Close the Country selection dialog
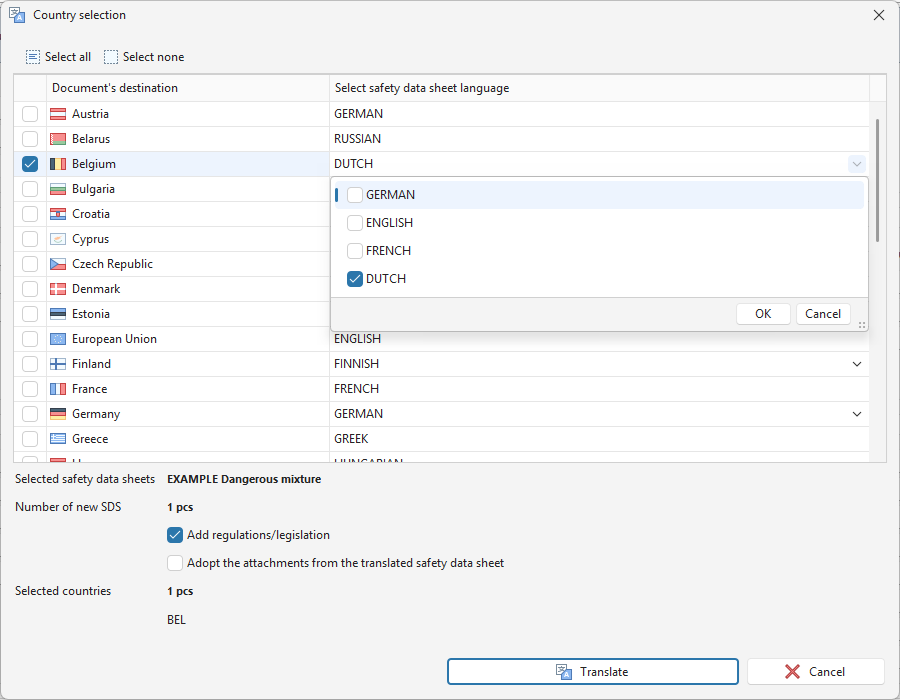 (879, 15)
